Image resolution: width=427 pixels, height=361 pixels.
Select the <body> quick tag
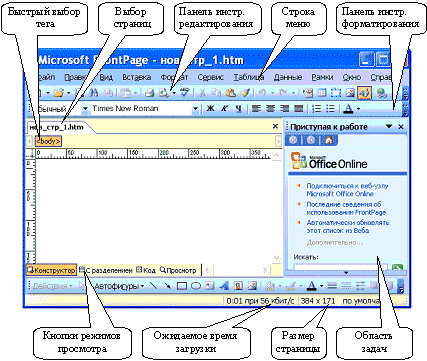click(48, 141)
